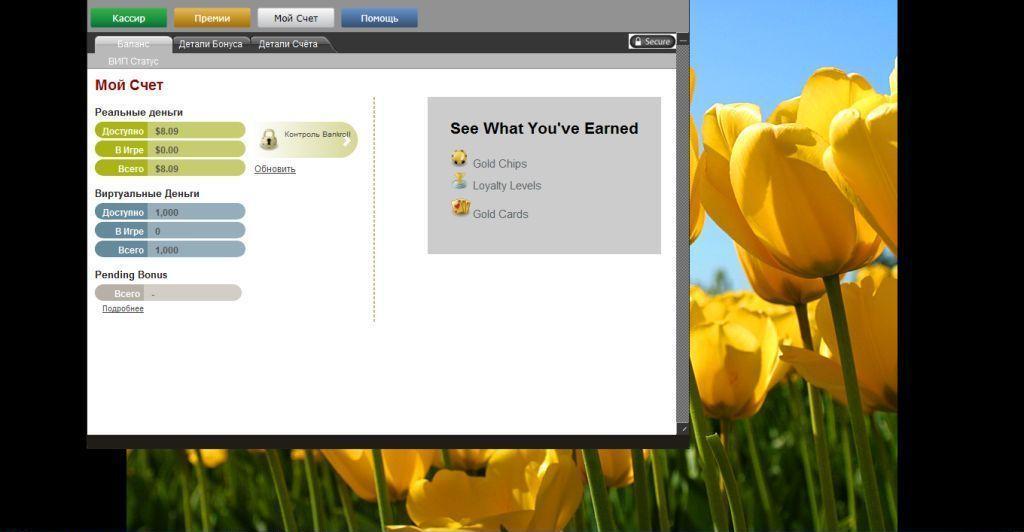The width and height of the screenshot is (1024, 532).
Task: Click the resize grip at window corner
Action: pyautogui.click(x=684, y=429)
